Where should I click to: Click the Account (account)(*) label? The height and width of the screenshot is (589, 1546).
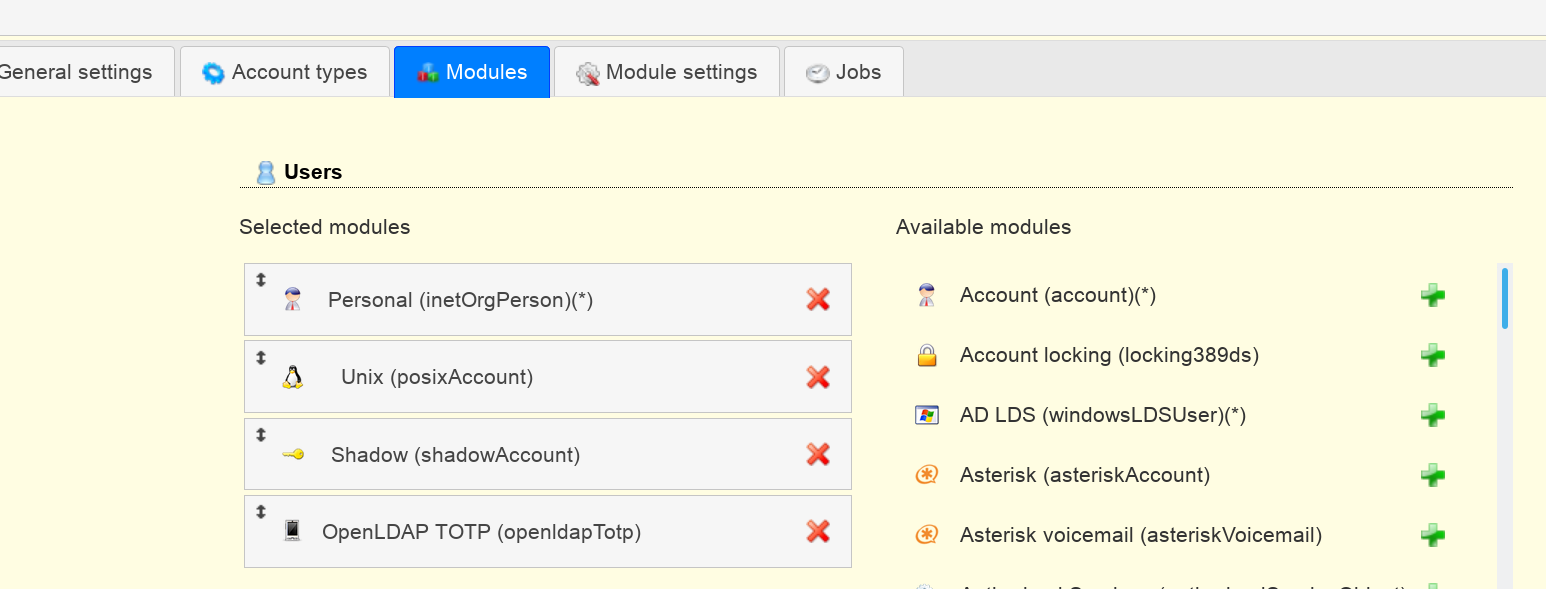[x=1058, y=295]
